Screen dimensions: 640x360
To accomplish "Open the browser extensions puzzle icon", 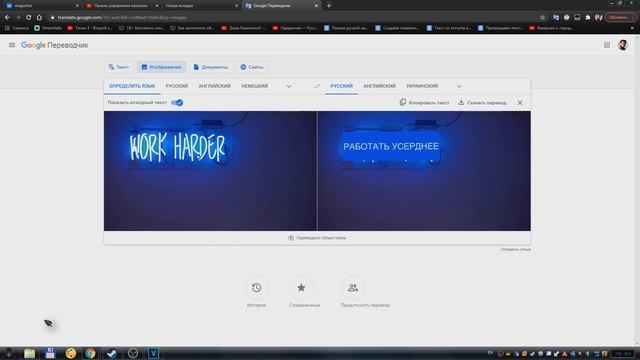I will tap(588, 18).
